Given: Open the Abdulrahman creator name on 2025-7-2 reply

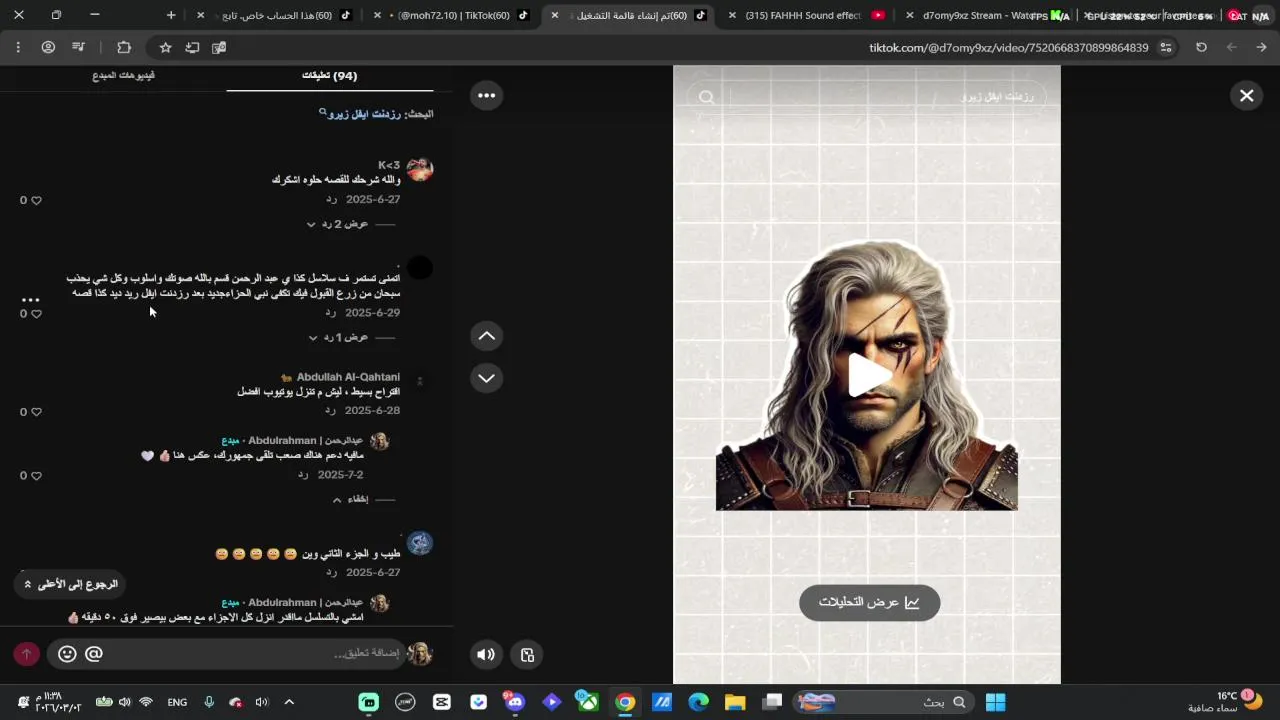Looking at the screenshot, I should pos(305,441).
